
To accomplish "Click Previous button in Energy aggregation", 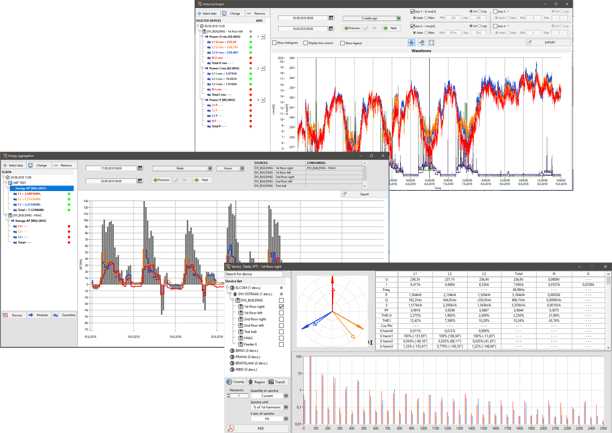I will pyautogui.click(x=162, y=180).
